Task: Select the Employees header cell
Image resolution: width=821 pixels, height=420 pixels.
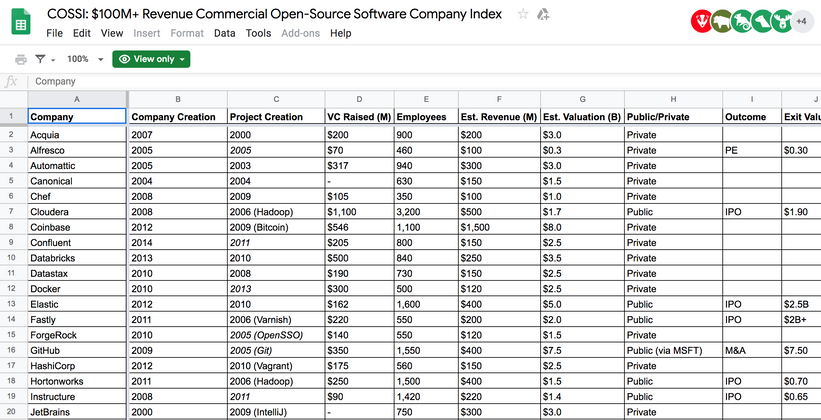Action: click(x=426, y=117)
